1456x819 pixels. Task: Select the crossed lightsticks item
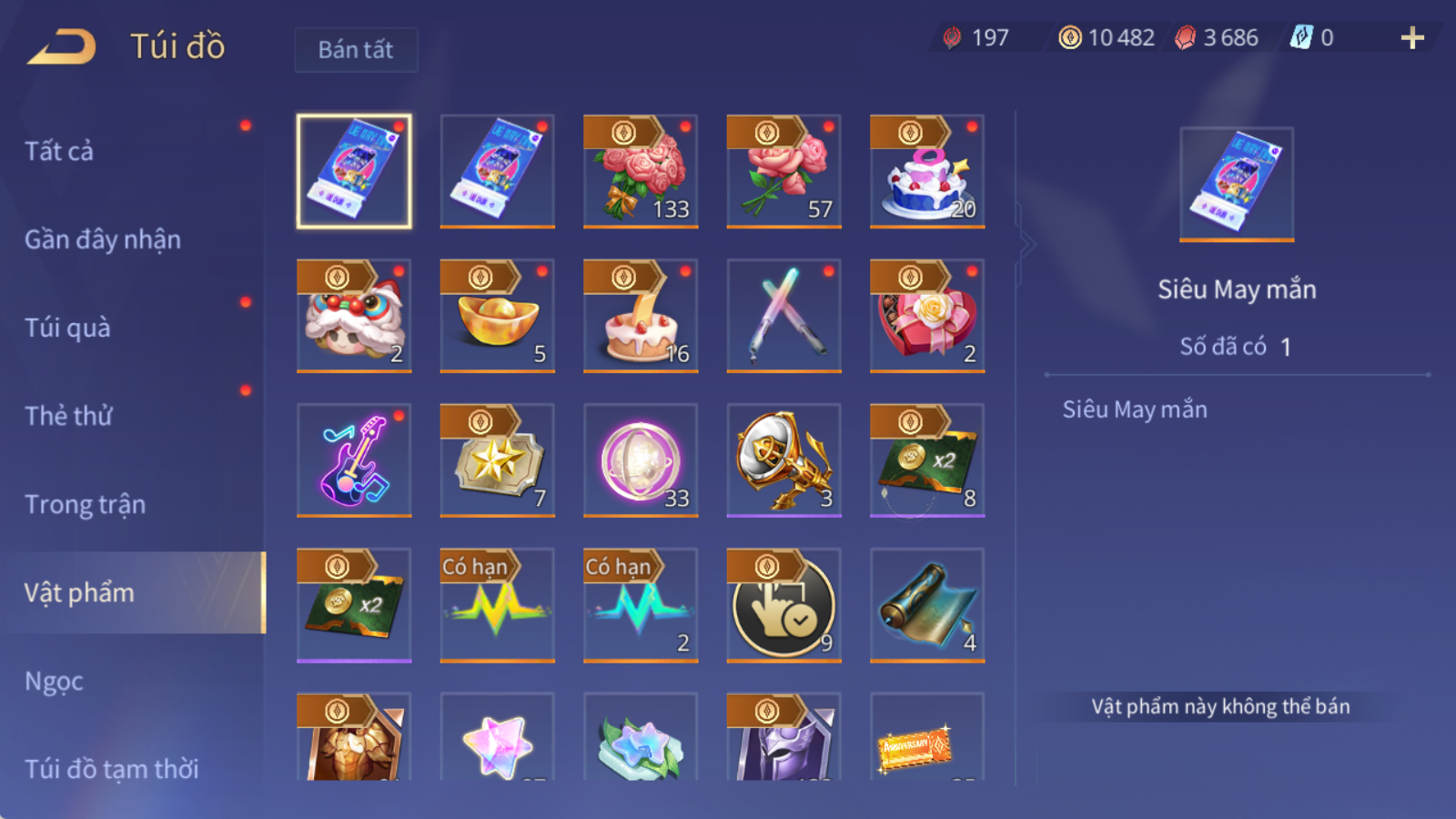click(784, 316)
